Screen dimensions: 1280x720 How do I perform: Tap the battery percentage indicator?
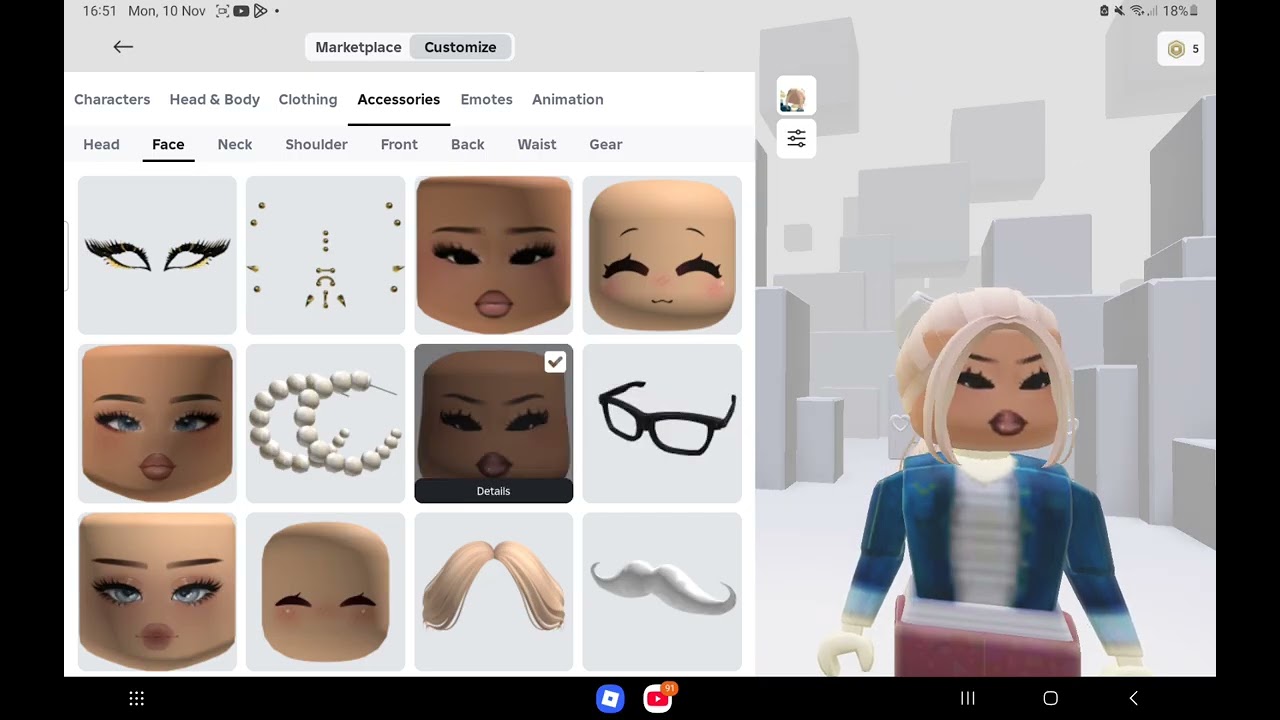click(1181, 11)
